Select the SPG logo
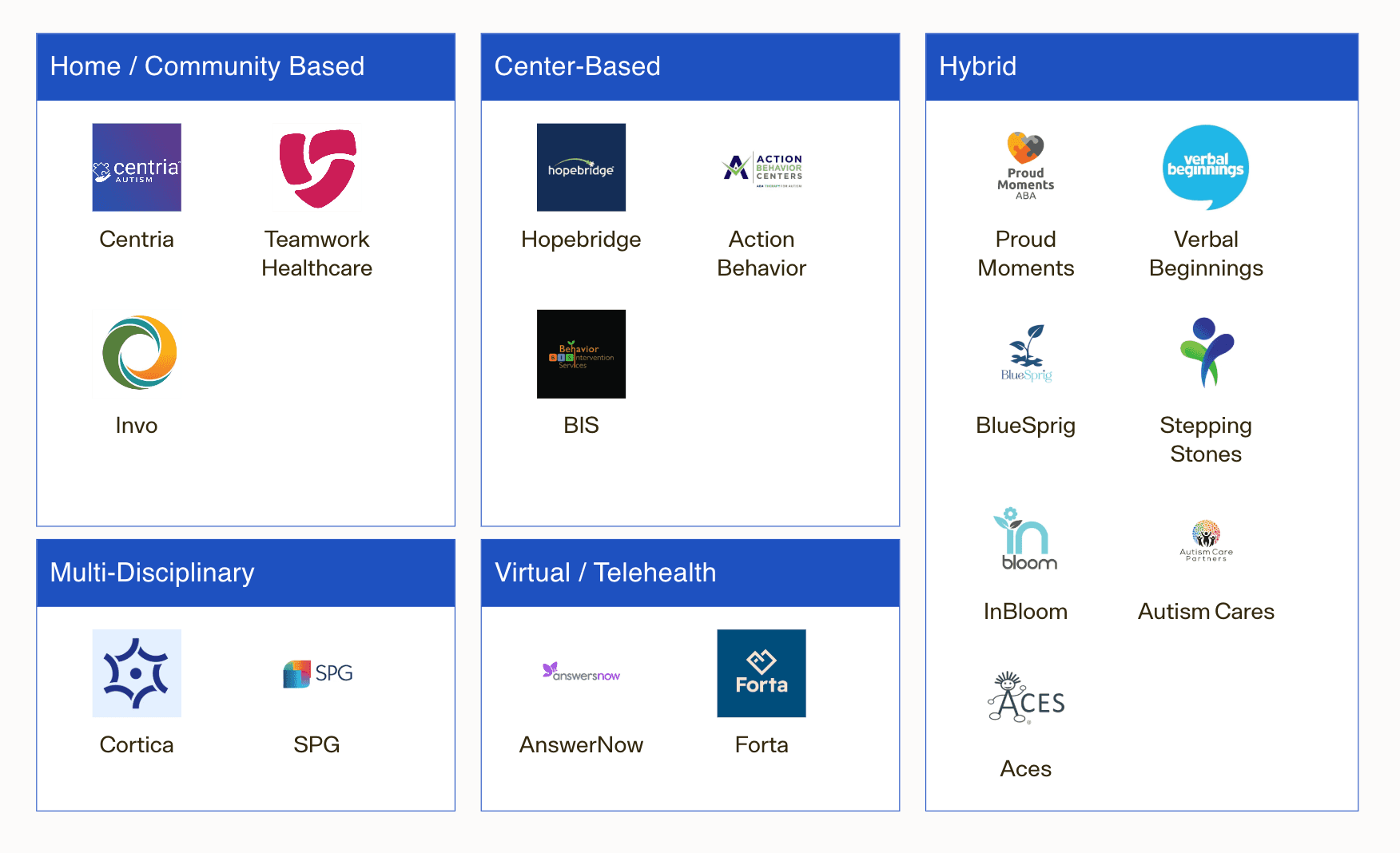Screen dimensions: 1400x853 click(317, 673)
